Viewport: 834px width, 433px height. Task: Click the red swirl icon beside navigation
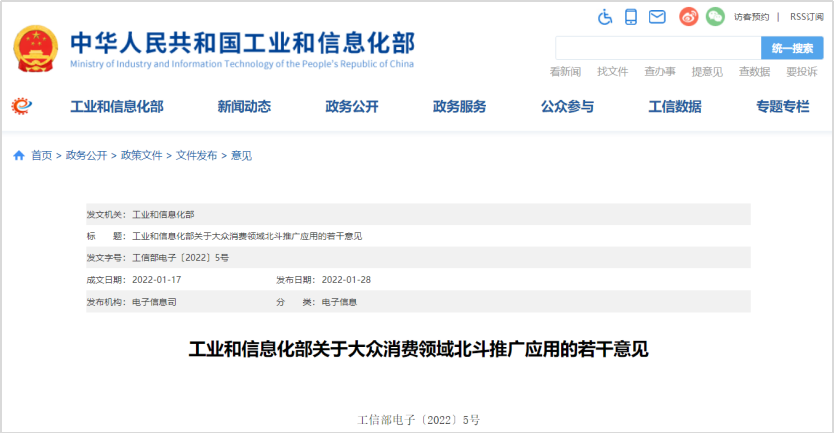click(21, 107)
